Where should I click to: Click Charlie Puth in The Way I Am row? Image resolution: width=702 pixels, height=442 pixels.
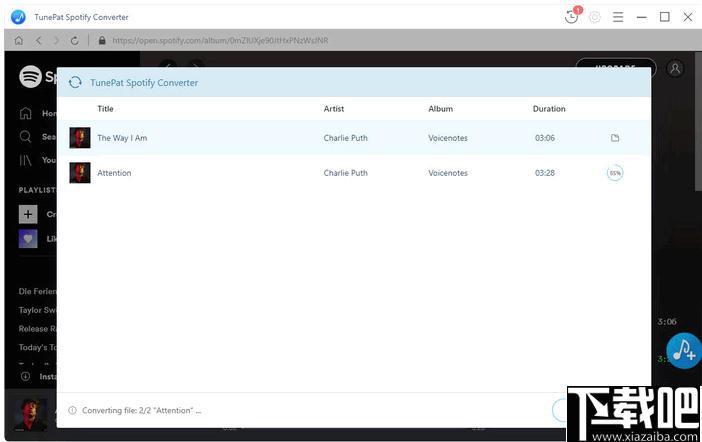[x=346, y=138]
